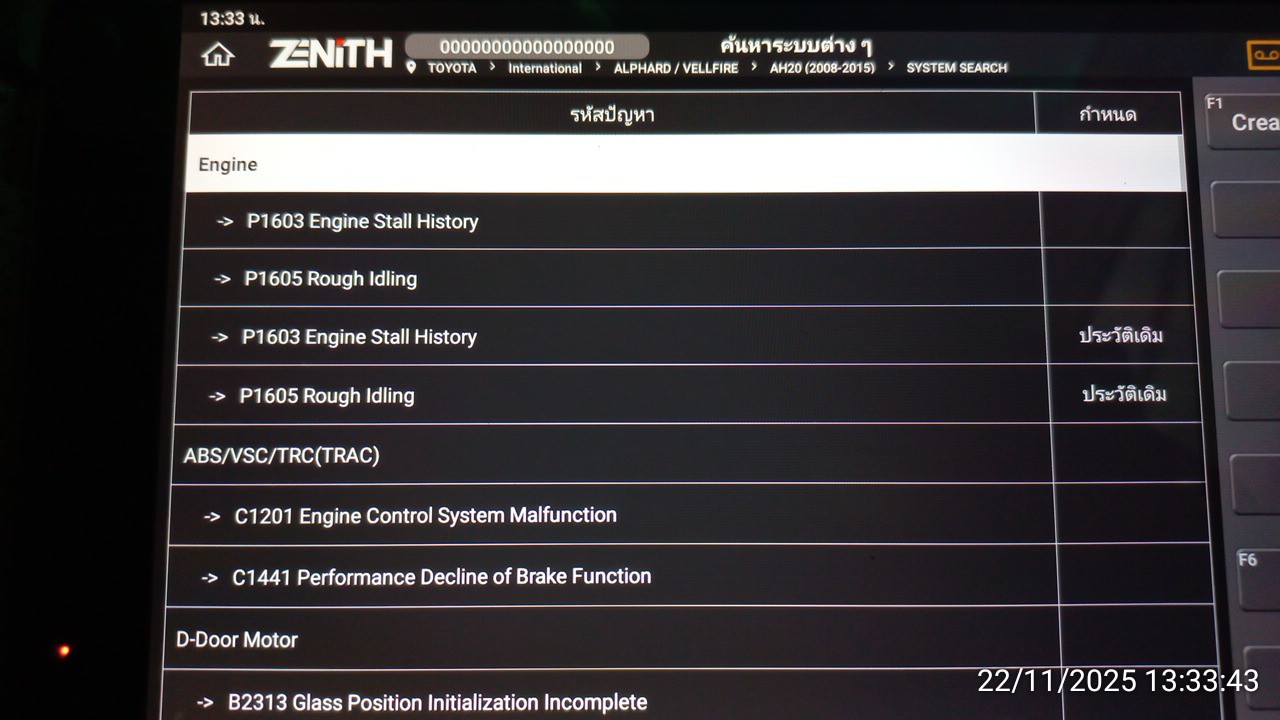This screenshot has height=720, width=1280.
Task: Open the ABS/VSC/TRC(TRAC) system row
Action: [x=610, y=456]
